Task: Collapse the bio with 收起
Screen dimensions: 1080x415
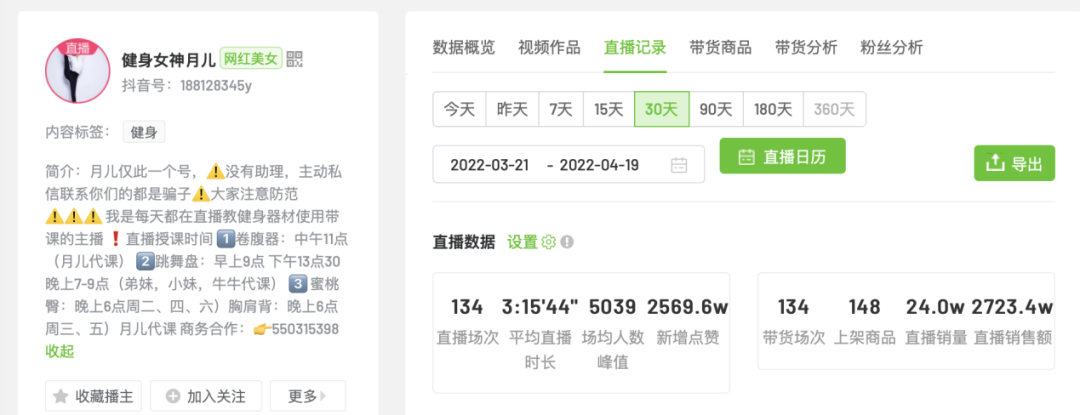Action: pyautogui.click(x=60, y=351)
